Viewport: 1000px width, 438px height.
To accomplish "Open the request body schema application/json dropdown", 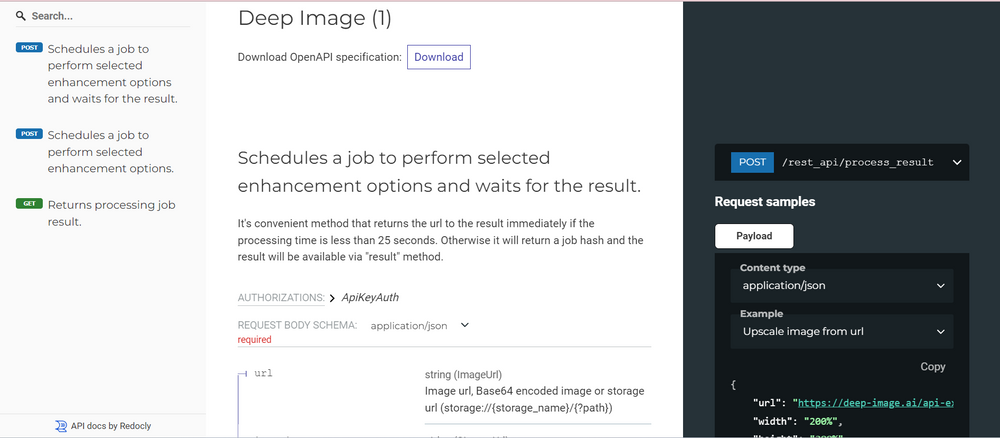I will coord(420,325).
